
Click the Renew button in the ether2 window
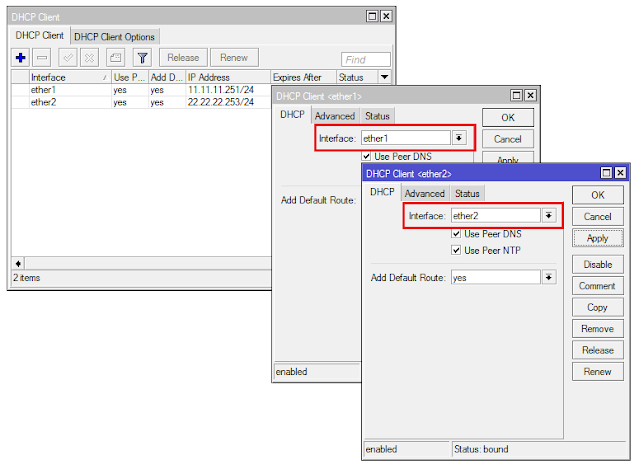598,372
